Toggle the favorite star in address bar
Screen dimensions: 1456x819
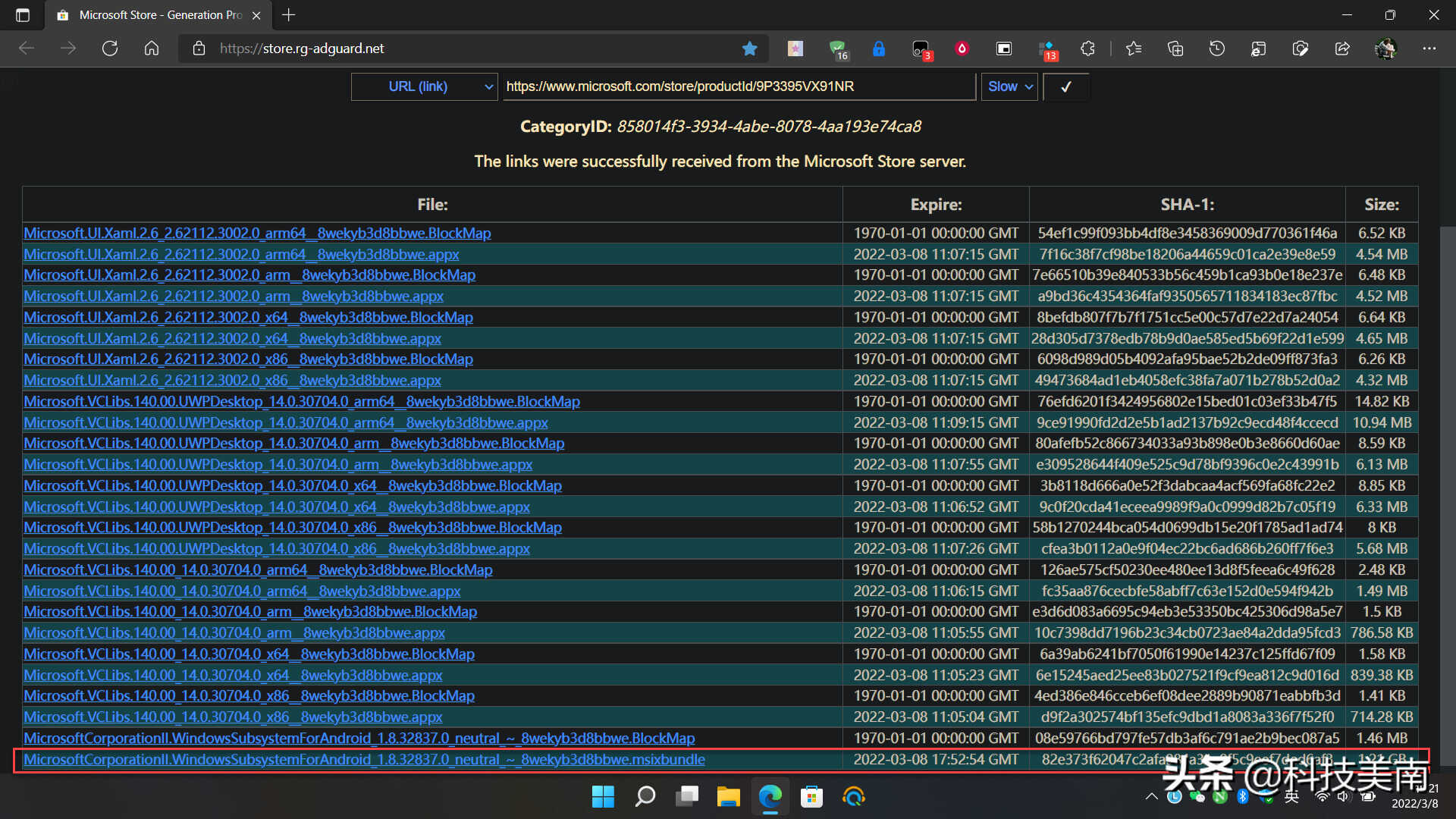coord(749,49)
